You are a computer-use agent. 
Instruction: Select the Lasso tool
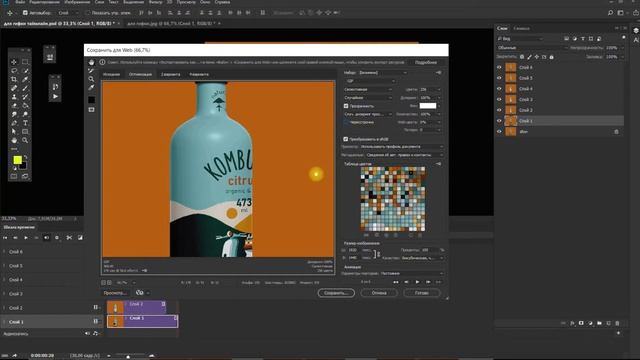(14, 71)
